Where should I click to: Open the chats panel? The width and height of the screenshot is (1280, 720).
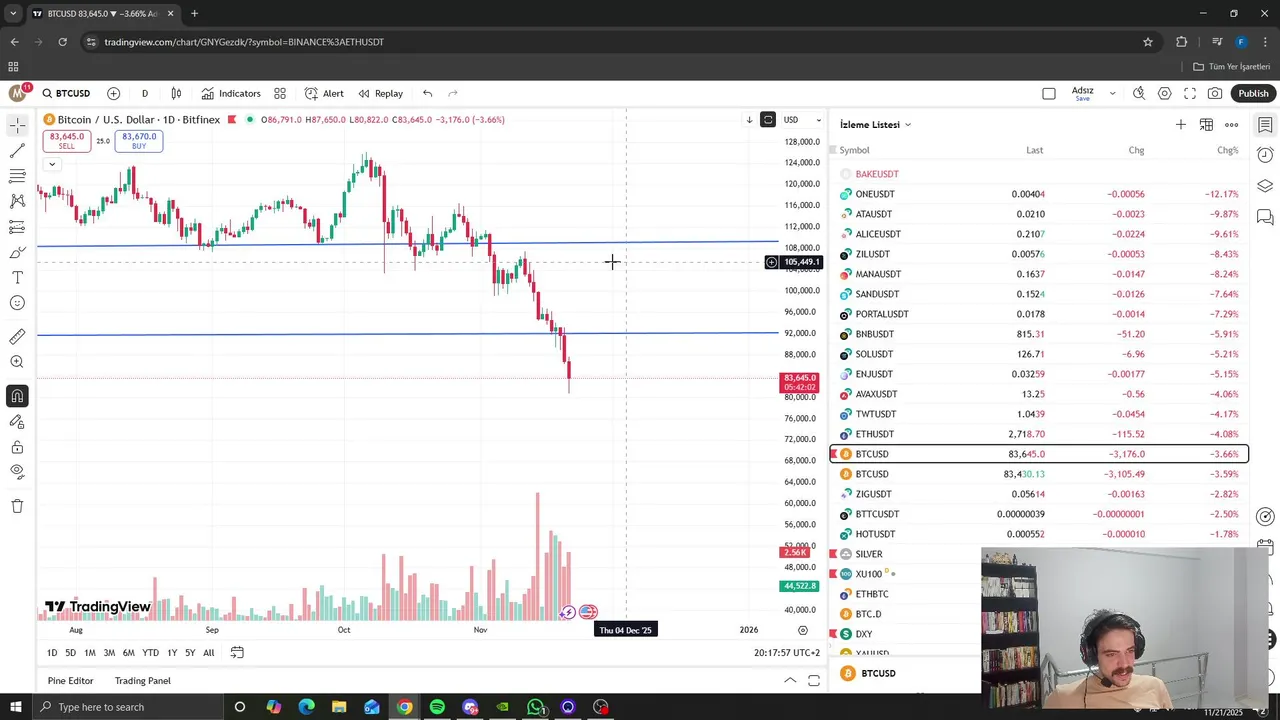click(x=1265, y=216)
